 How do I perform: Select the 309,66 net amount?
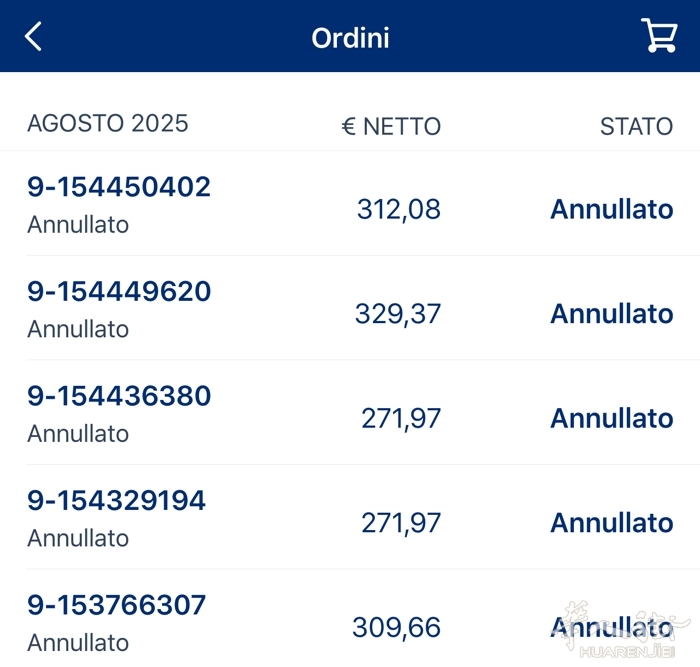coord(396,627)
